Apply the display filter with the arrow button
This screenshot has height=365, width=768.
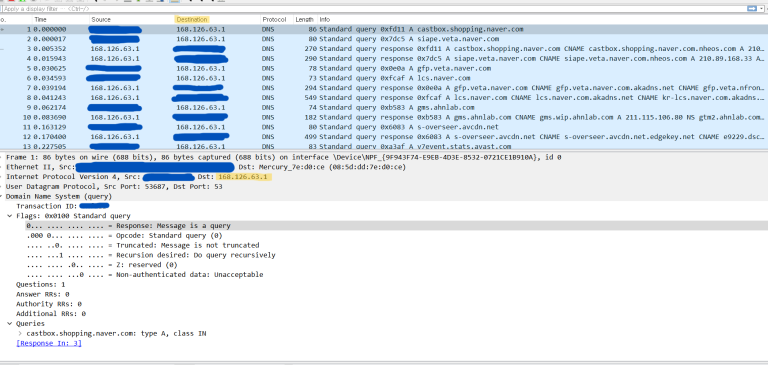coord(751,9)
